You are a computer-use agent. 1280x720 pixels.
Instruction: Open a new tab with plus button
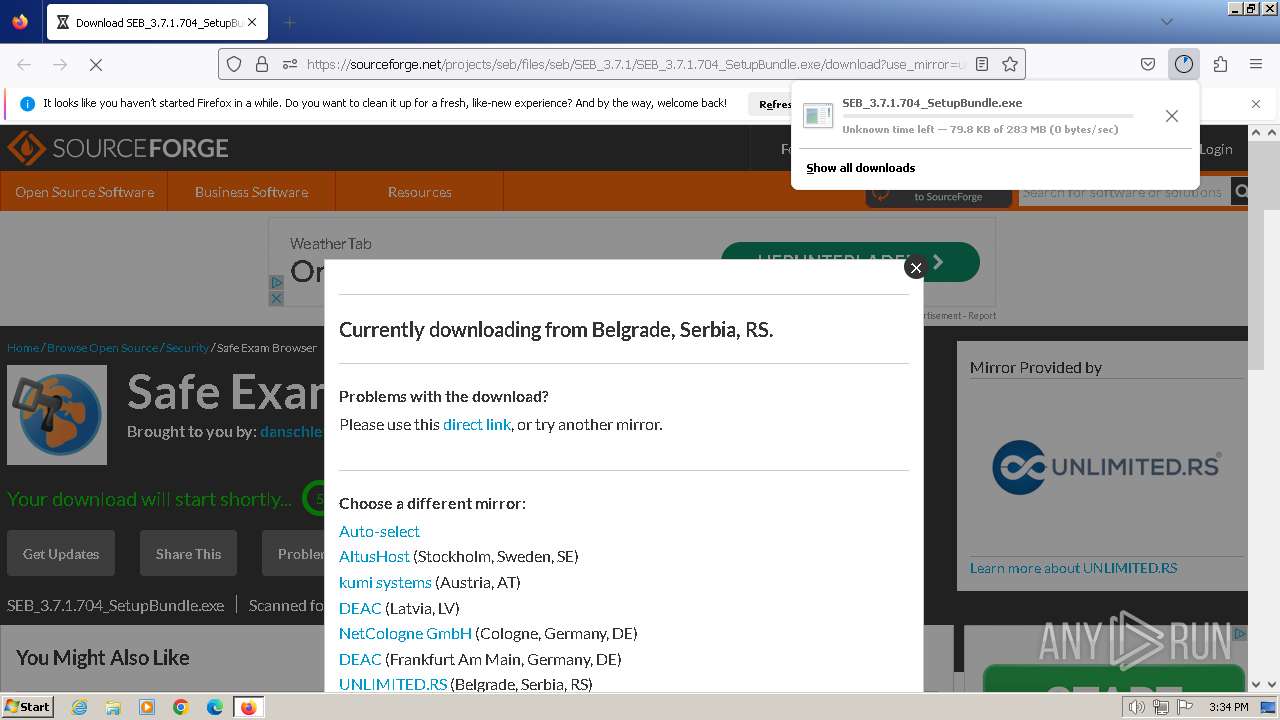click(289, 22)
